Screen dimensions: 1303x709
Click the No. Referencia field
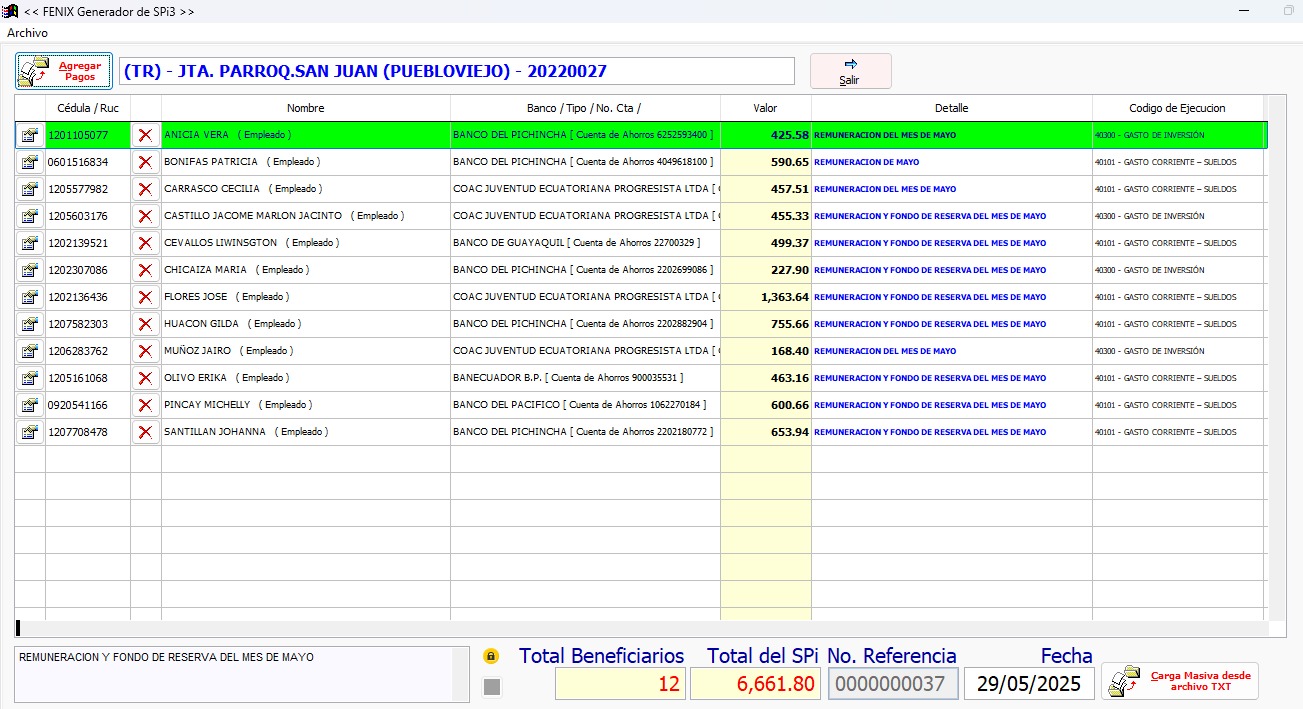click(x=892, y=684)
